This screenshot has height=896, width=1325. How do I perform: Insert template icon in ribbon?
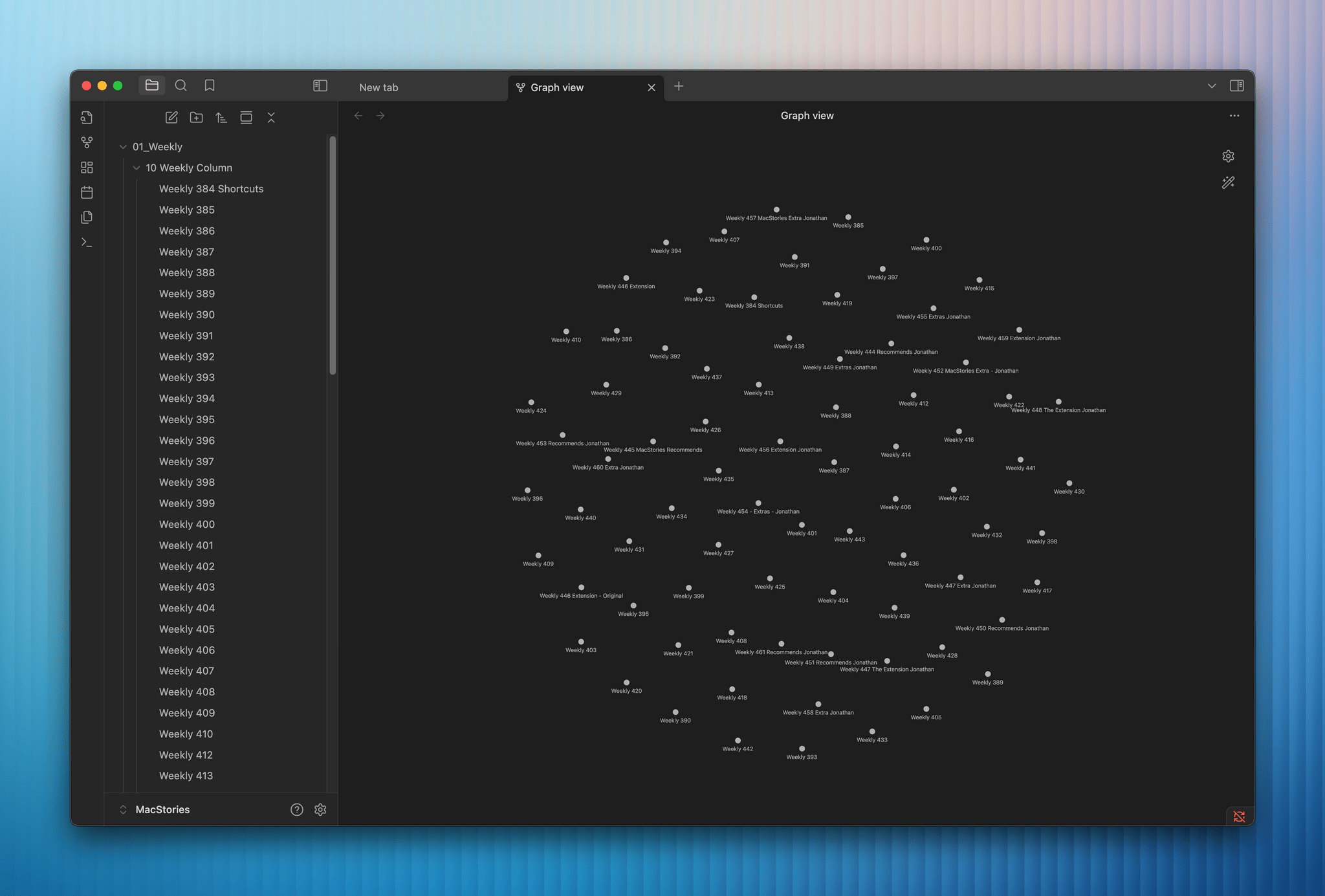[x=87, y=217]
